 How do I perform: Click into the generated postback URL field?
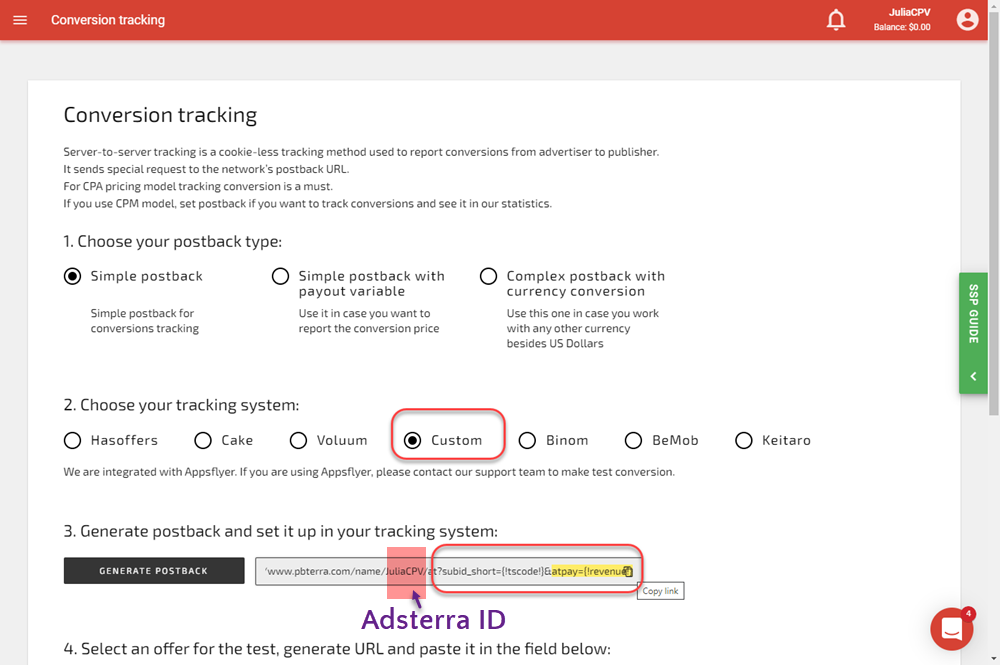pyautogui.click(x=446, y=571)
